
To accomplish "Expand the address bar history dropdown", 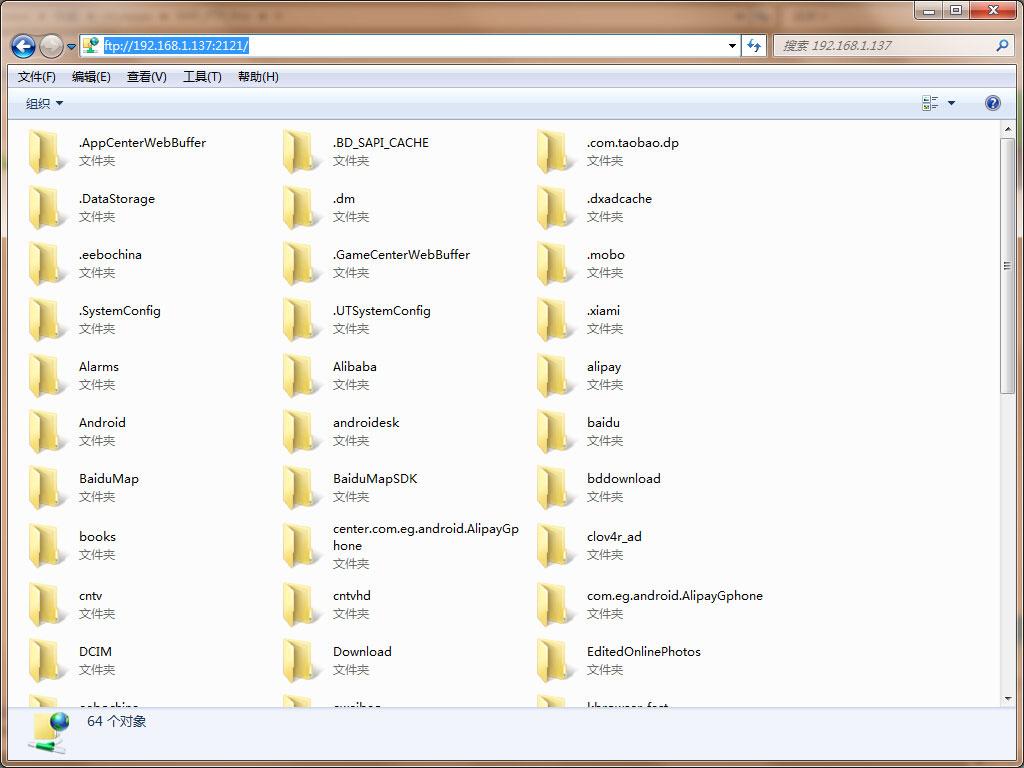I will (733, 46).
